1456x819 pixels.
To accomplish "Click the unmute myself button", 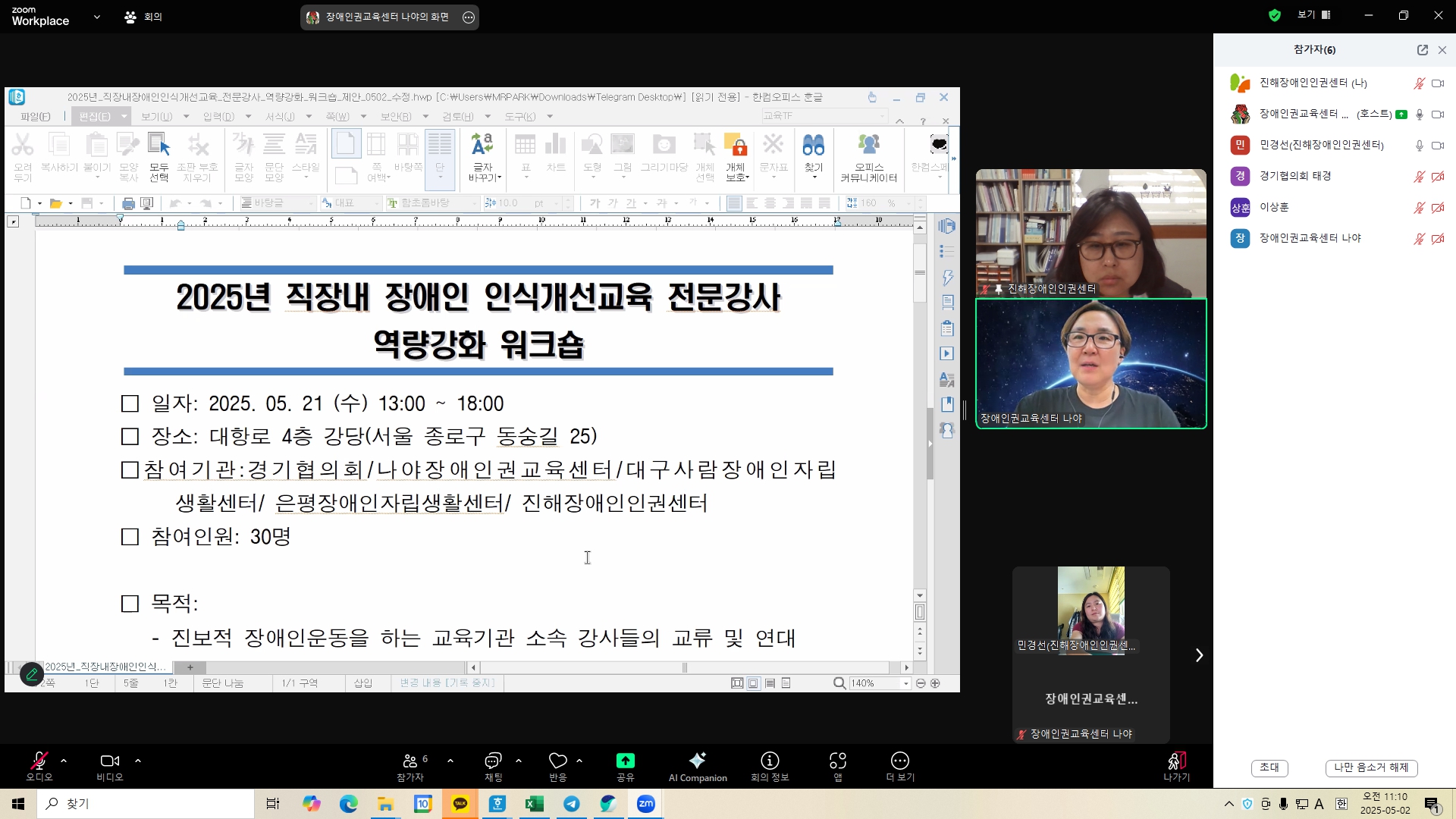I will [1371, 767].
